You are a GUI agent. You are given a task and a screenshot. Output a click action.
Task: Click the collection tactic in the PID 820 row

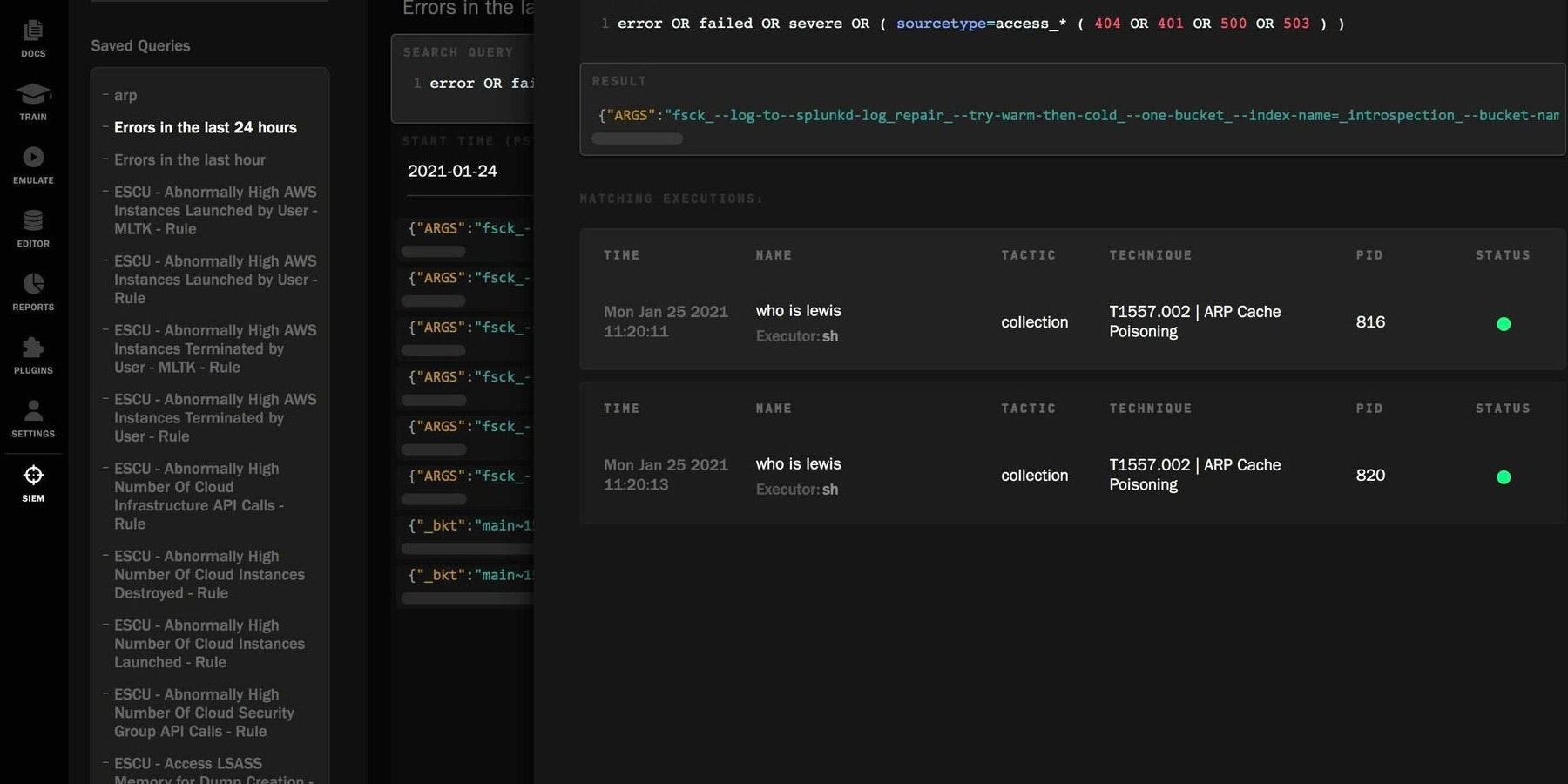pyautogui.click(x=1034, y=476)
